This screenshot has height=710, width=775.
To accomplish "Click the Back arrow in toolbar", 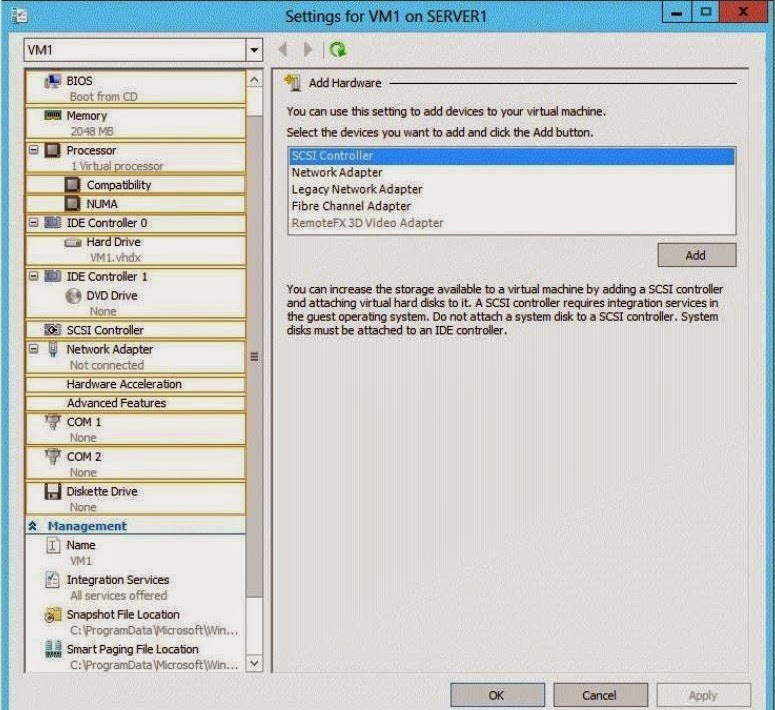I will 283,49.
